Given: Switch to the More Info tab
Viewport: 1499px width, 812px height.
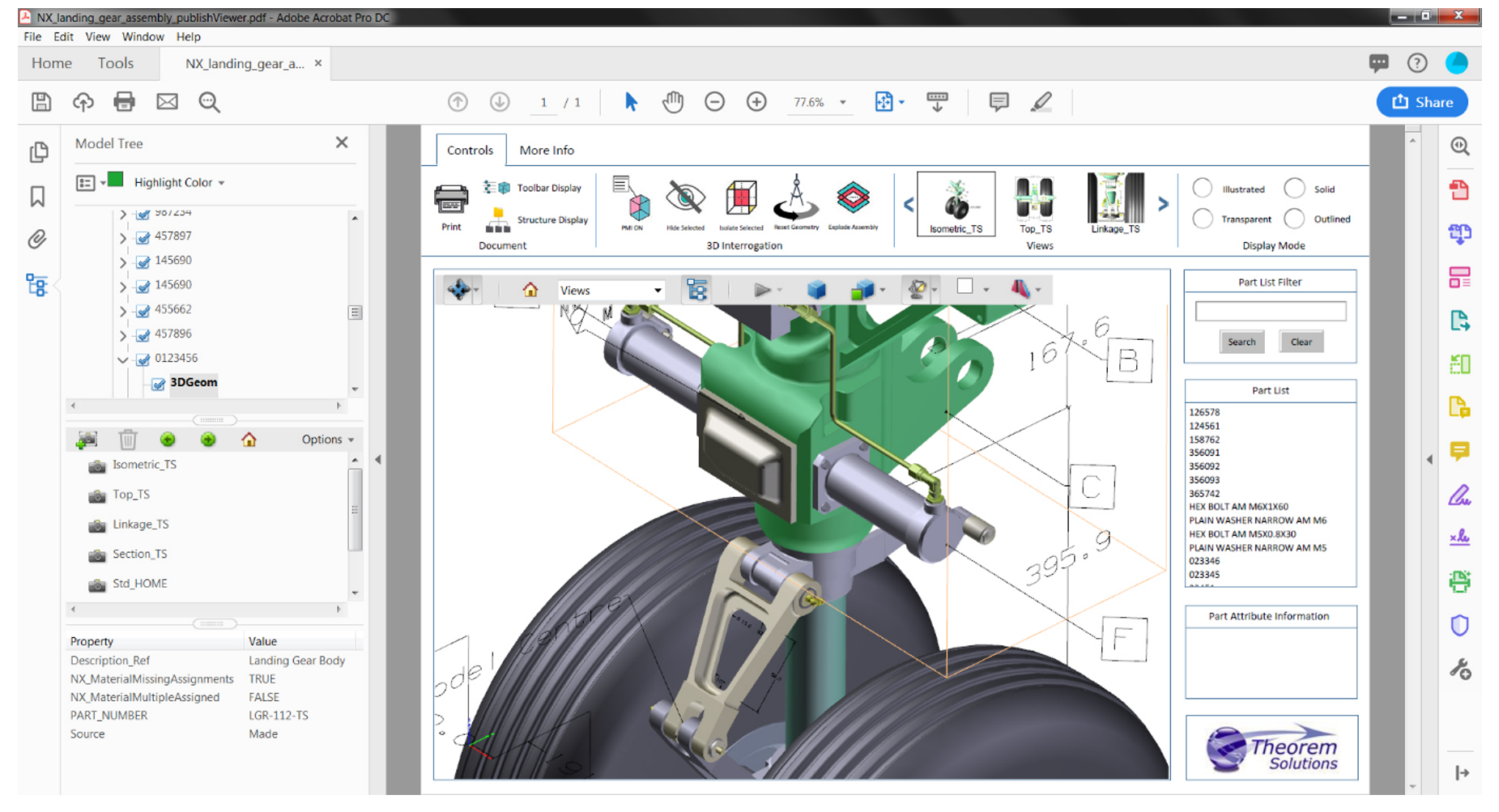Looking at the screenshot, I should tap(547, 151).
